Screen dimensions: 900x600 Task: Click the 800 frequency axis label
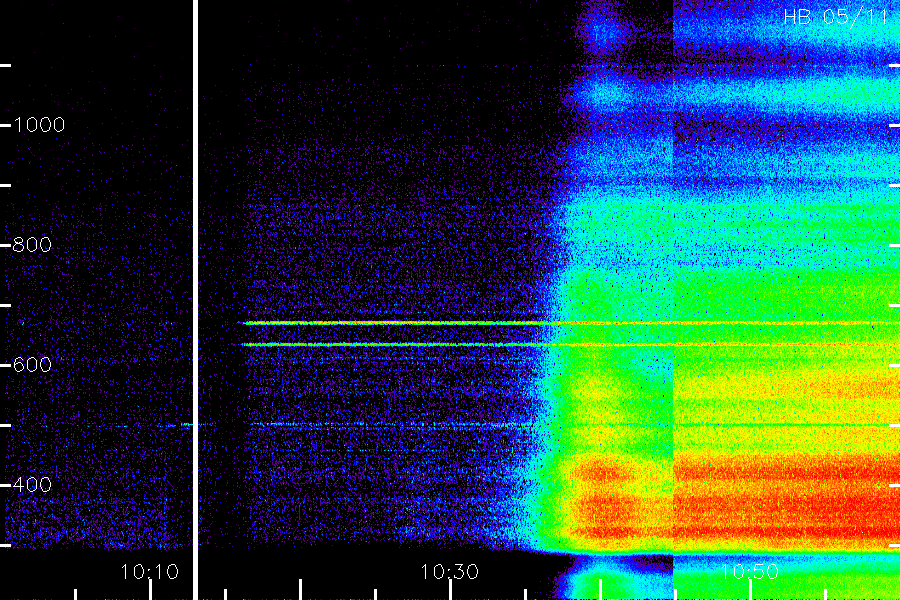click(32, 245)
